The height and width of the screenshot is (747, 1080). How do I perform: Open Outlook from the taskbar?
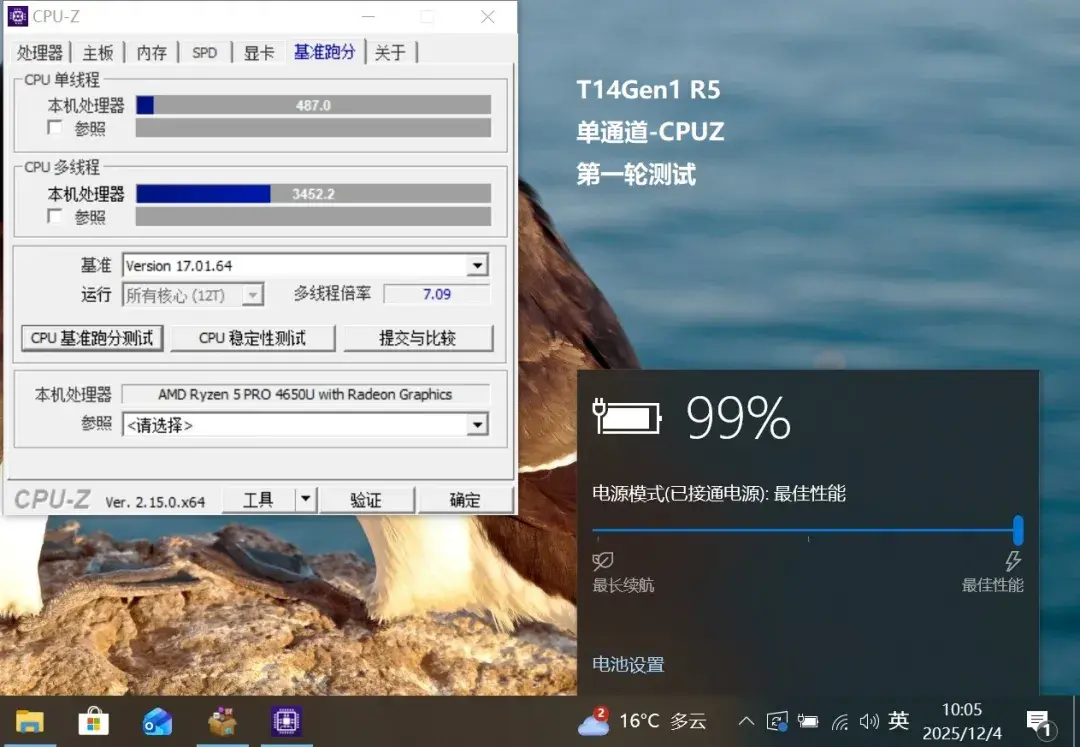coord(157,722)
